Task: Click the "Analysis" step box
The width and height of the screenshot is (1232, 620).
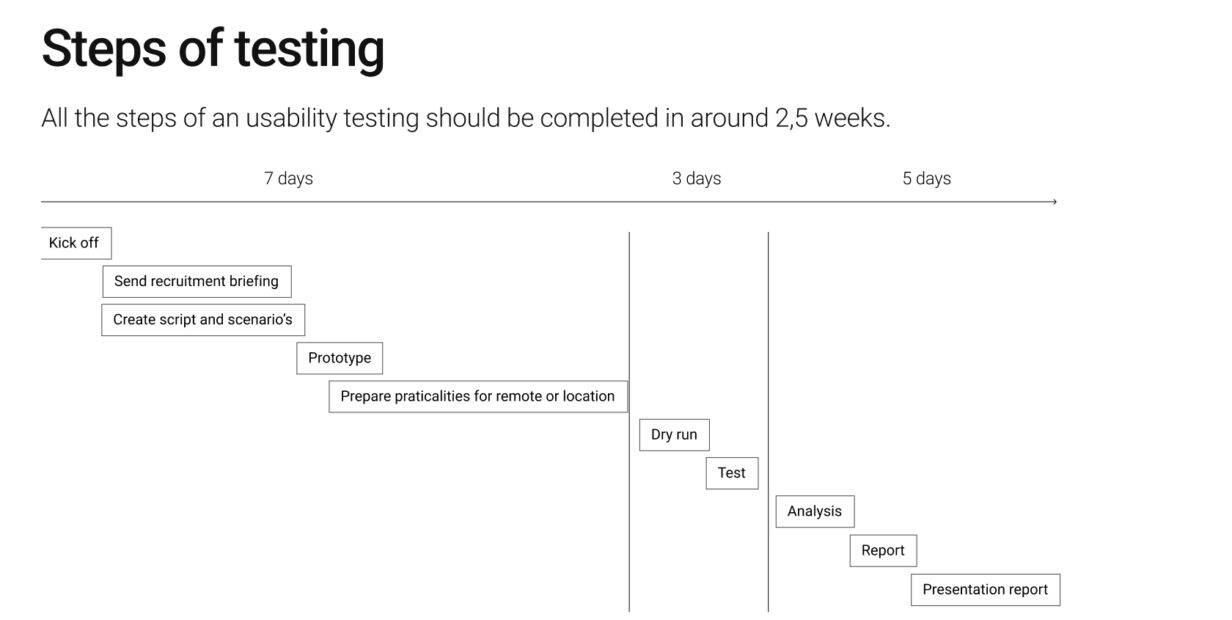Action: (x=814, y=511)
